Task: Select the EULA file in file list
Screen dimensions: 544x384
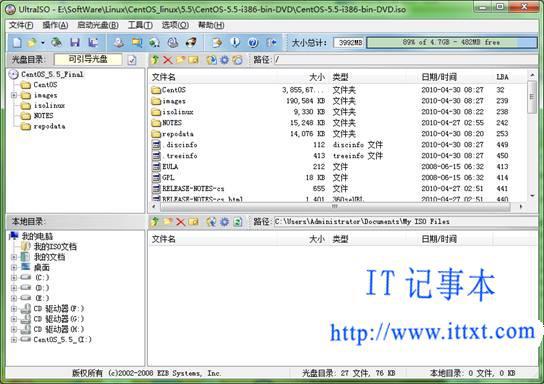Action: pos(170,167)
